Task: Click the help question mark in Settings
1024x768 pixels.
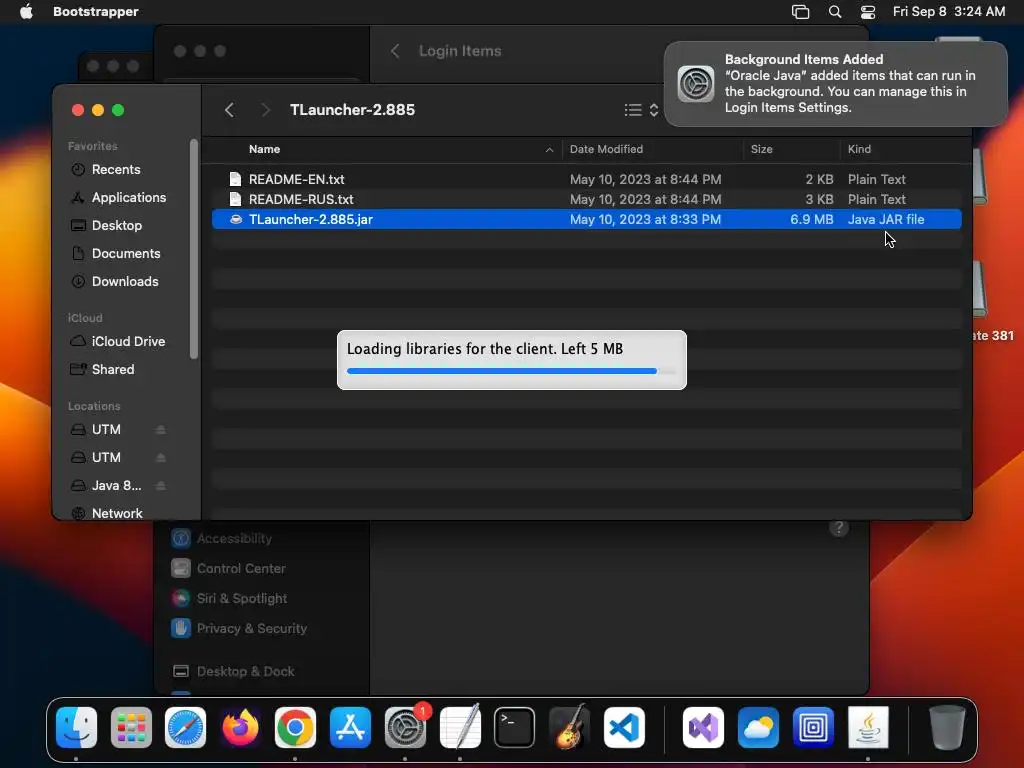Action: (x=839, y=528)
